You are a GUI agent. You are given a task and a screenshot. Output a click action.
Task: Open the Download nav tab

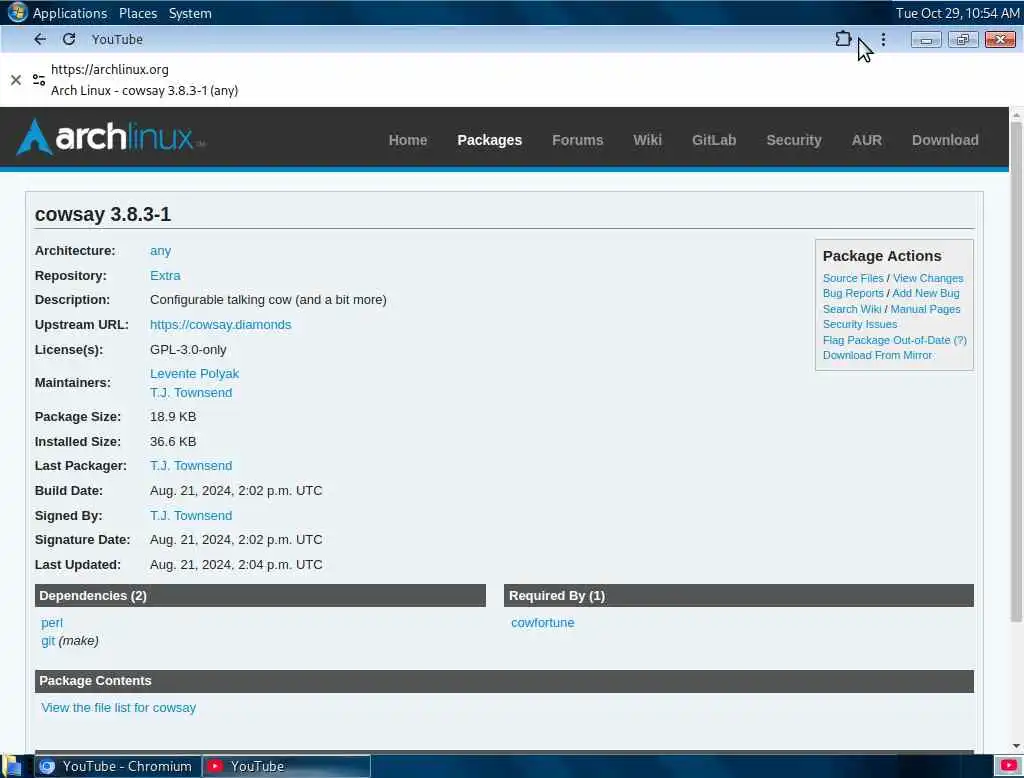[x=945, y=140]
